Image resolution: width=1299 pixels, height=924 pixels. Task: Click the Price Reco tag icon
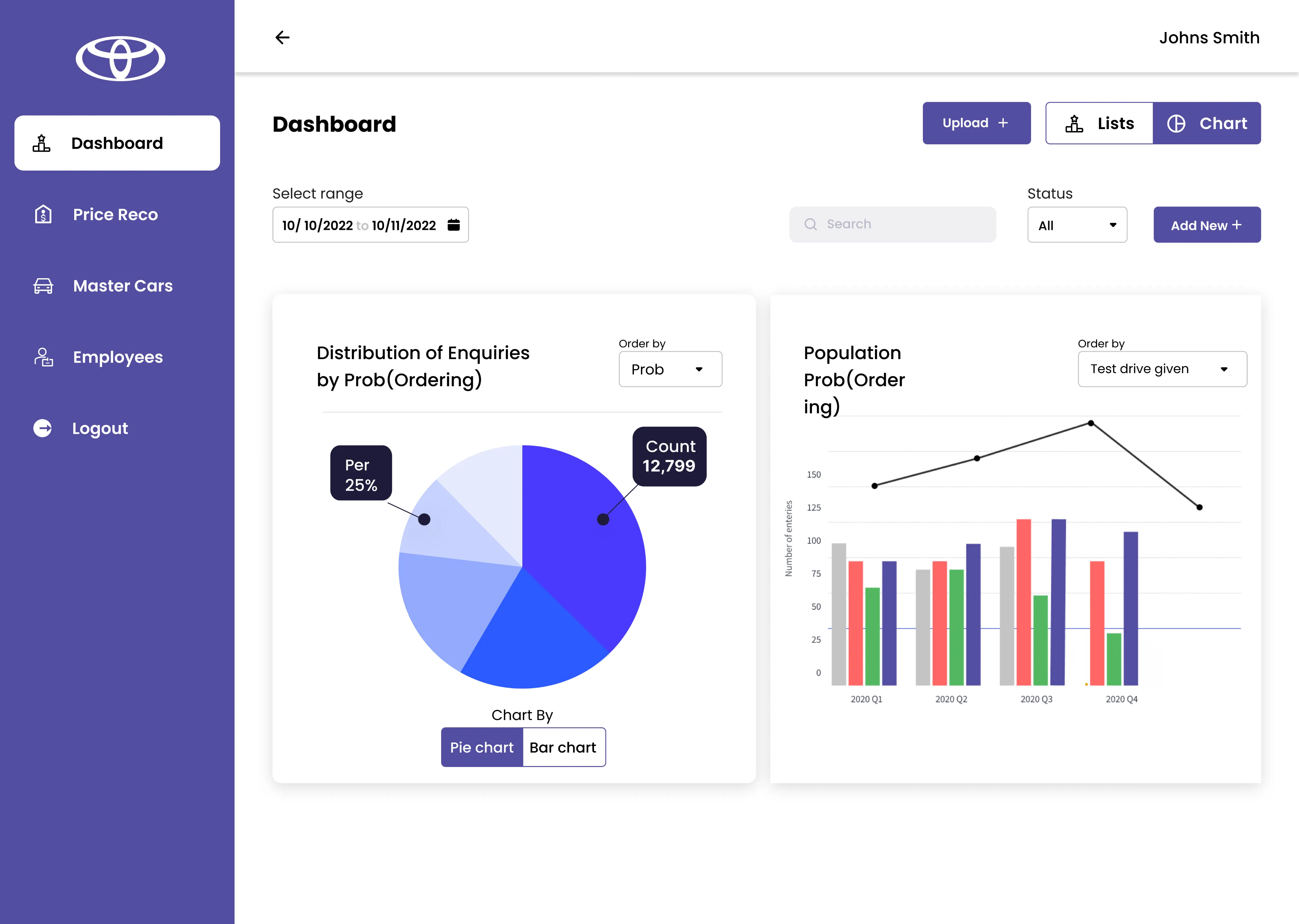[43, 214]
